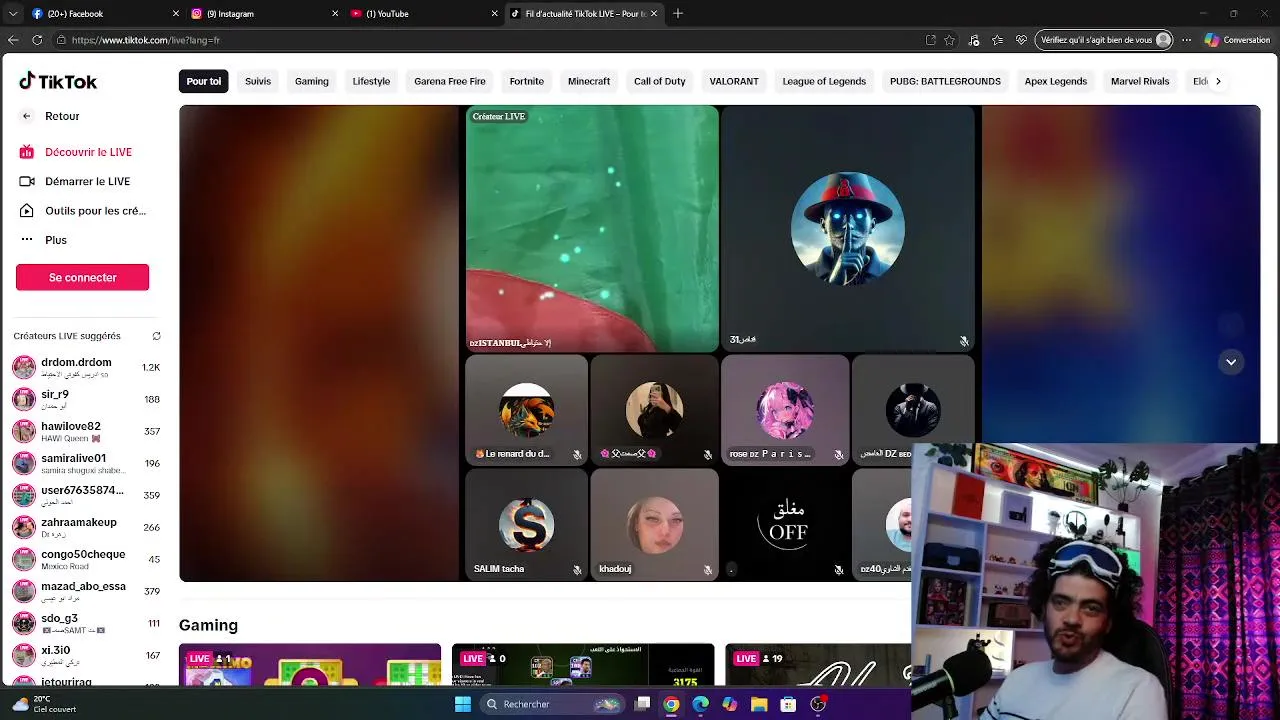The image size is (1280, 720).
Task: Click the khadouj guest tile
Action: tap(654, 525)
